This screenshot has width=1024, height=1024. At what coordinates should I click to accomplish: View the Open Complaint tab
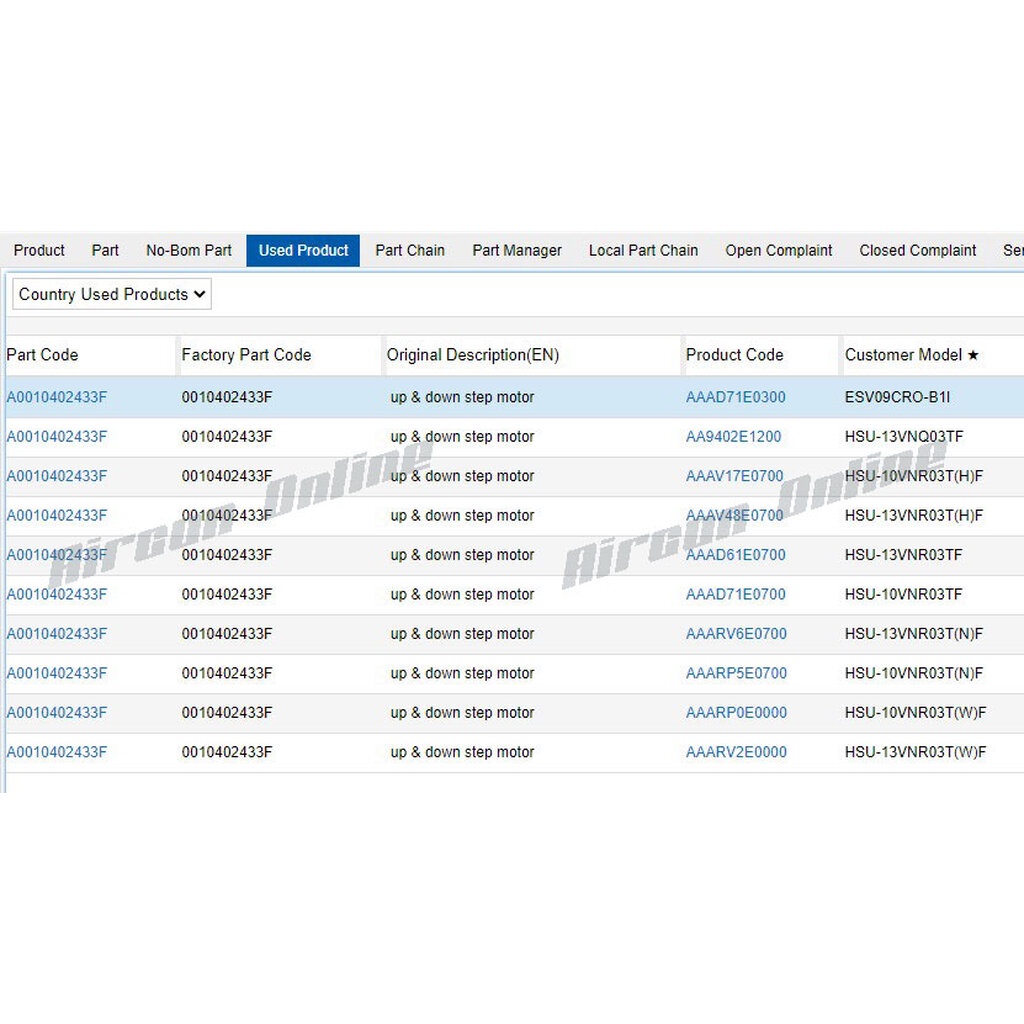click(x=778, y=251)
